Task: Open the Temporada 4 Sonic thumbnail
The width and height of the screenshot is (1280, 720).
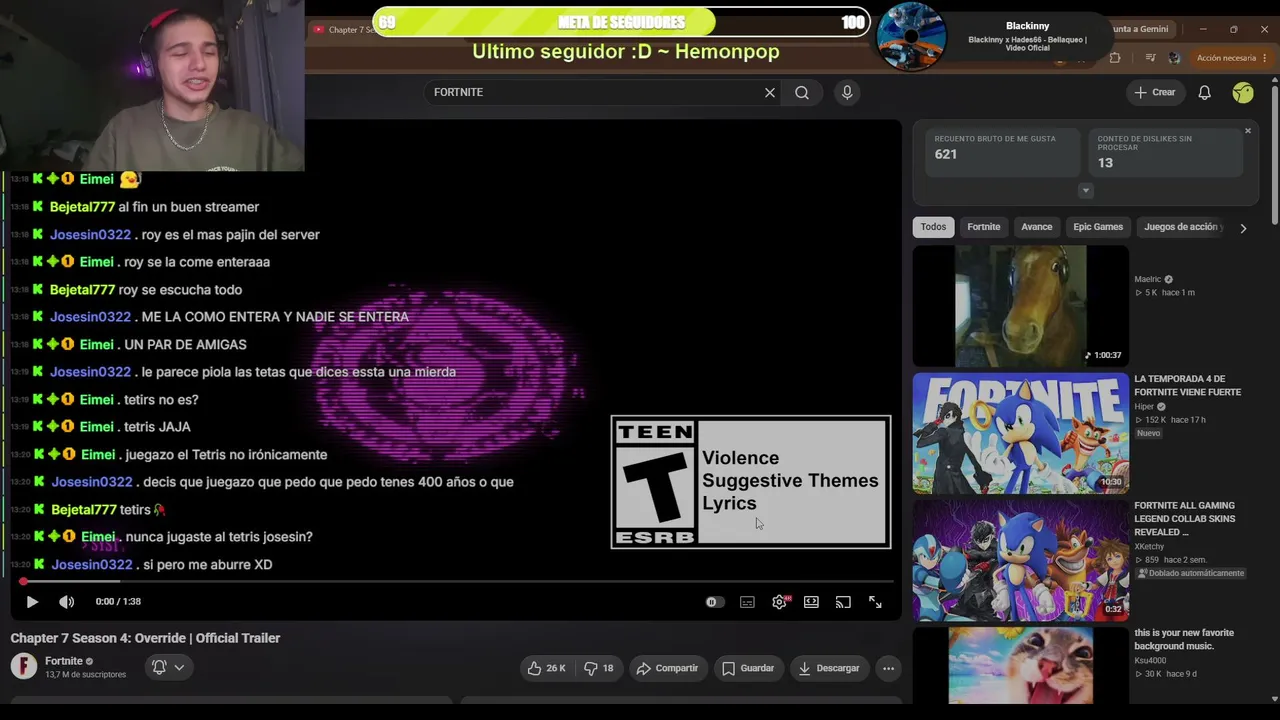Action: [x=1020, y=433]
